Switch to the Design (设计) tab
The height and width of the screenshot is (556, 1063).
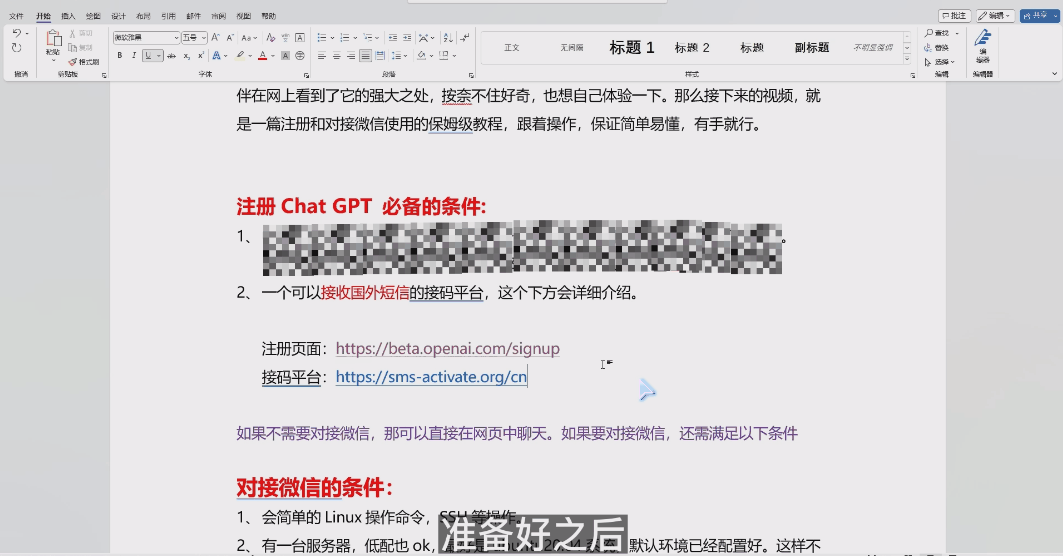click(118, 16)
